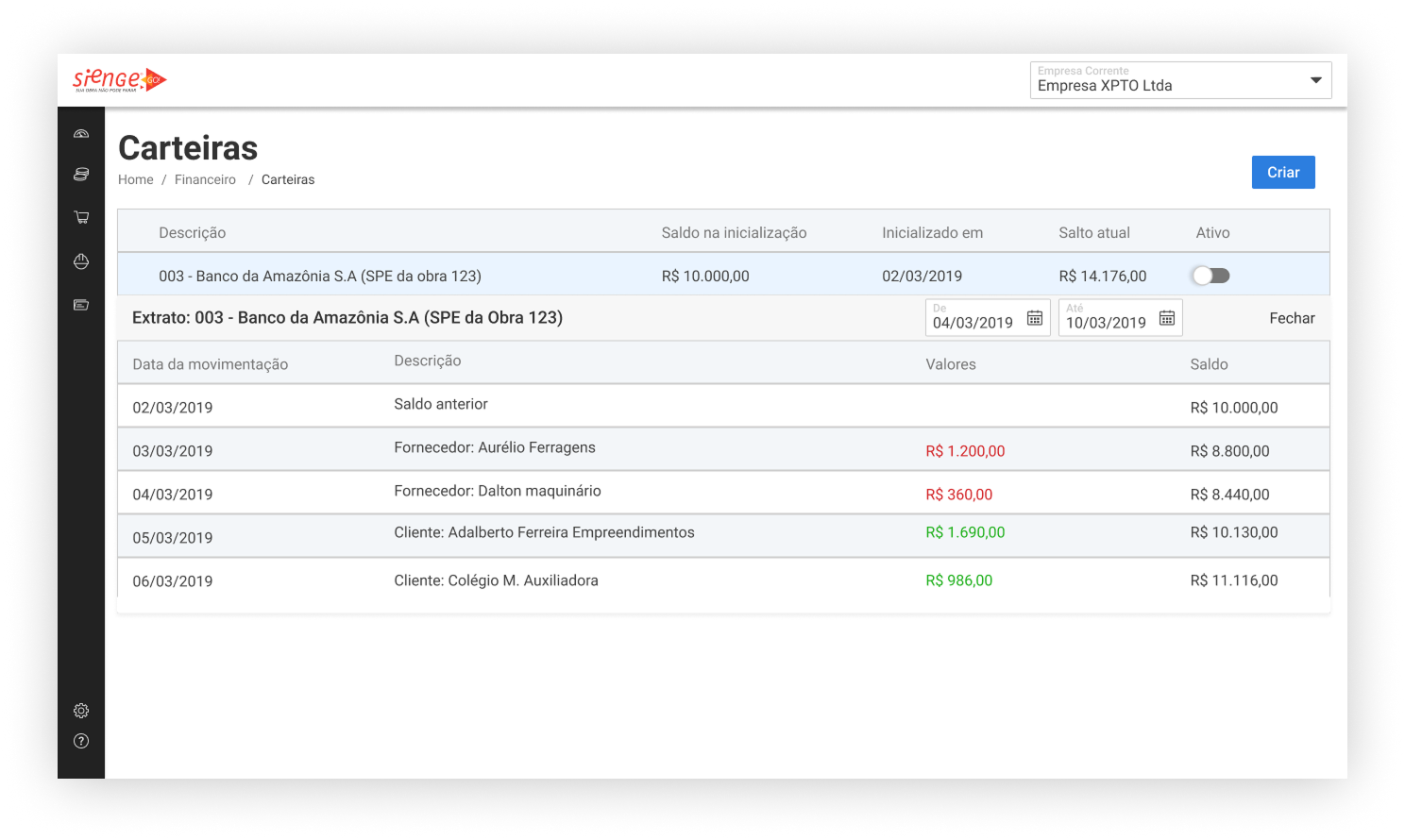
Task: Open the coins financial module icon
Action: tap(81, 175)
